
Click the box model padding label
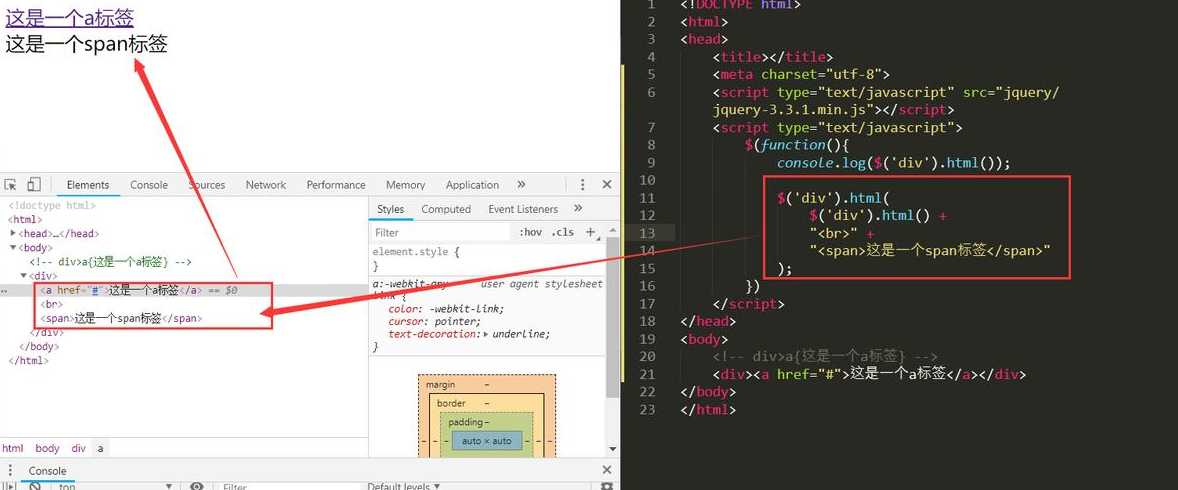(467, 422)
